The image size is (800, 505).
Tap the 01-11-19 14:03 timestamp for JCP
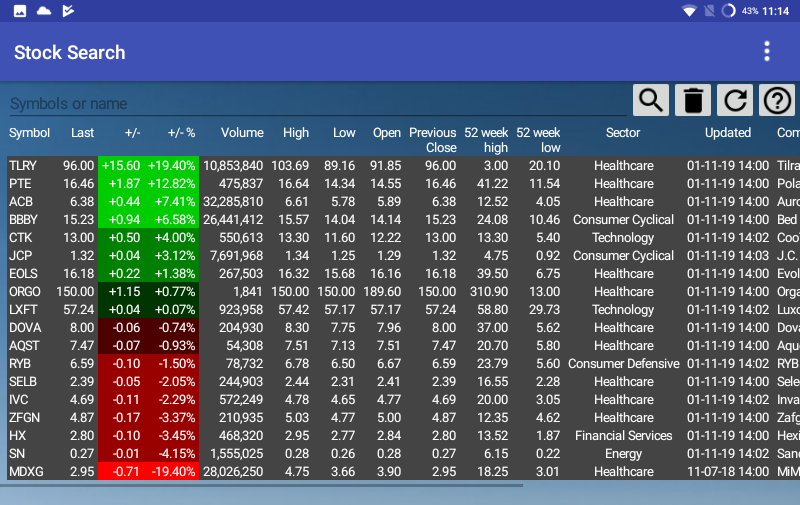728,256
